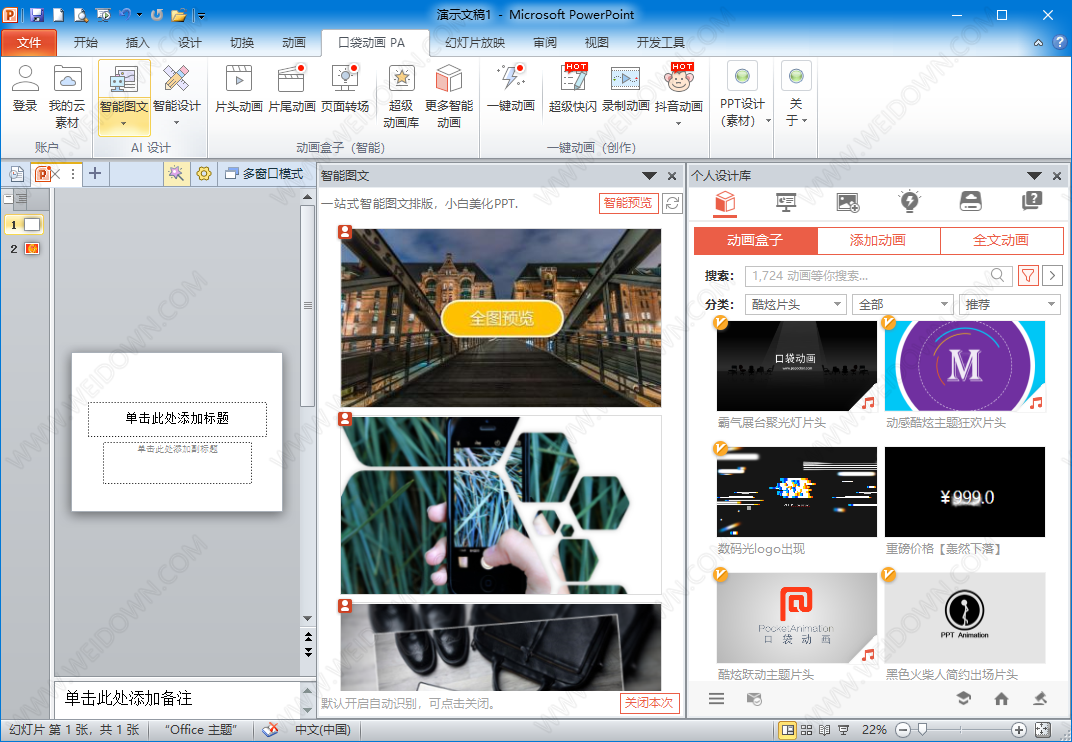Open the 智能图文 panel options arrow
This screenshot has width=1072, height=742.
(649, 176)
